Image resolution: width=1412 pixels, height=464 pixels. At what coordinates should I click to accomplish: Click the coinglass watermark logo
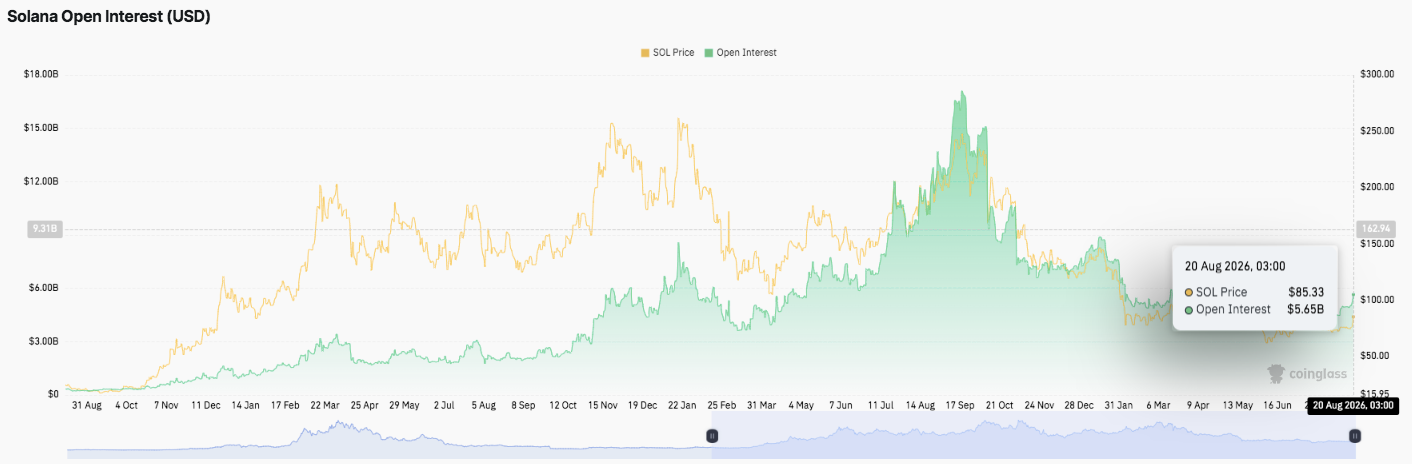pos(1307,374)
